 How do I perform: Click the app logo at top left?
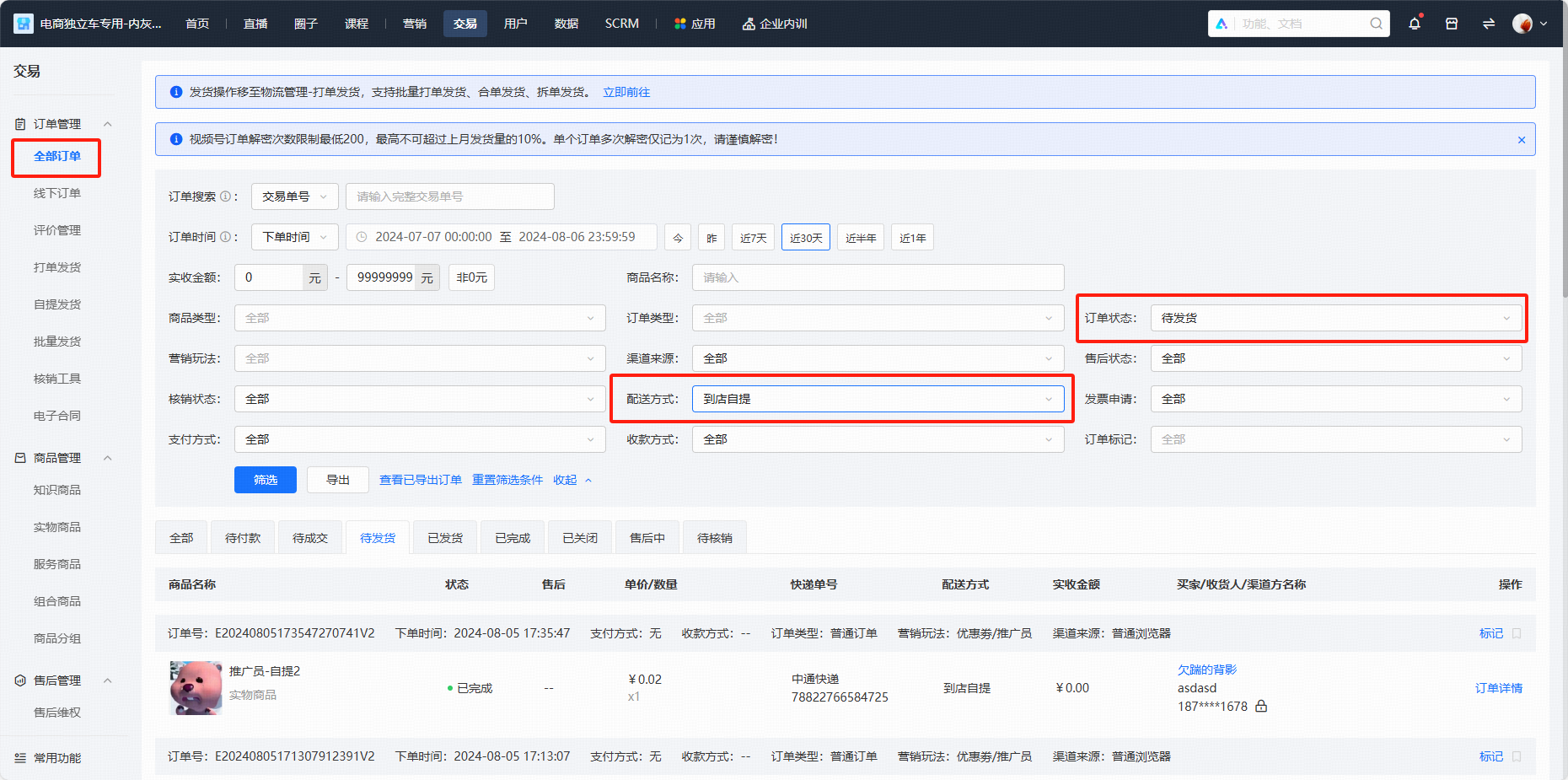[24, 24]
